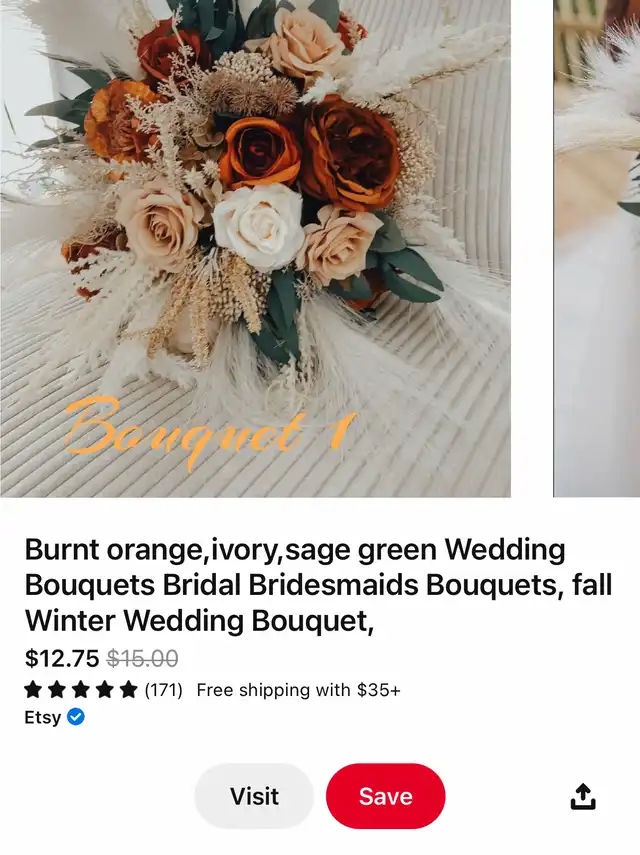Click the second rating star
Screen dimensions: 640x855
click(x=57, y=690)
